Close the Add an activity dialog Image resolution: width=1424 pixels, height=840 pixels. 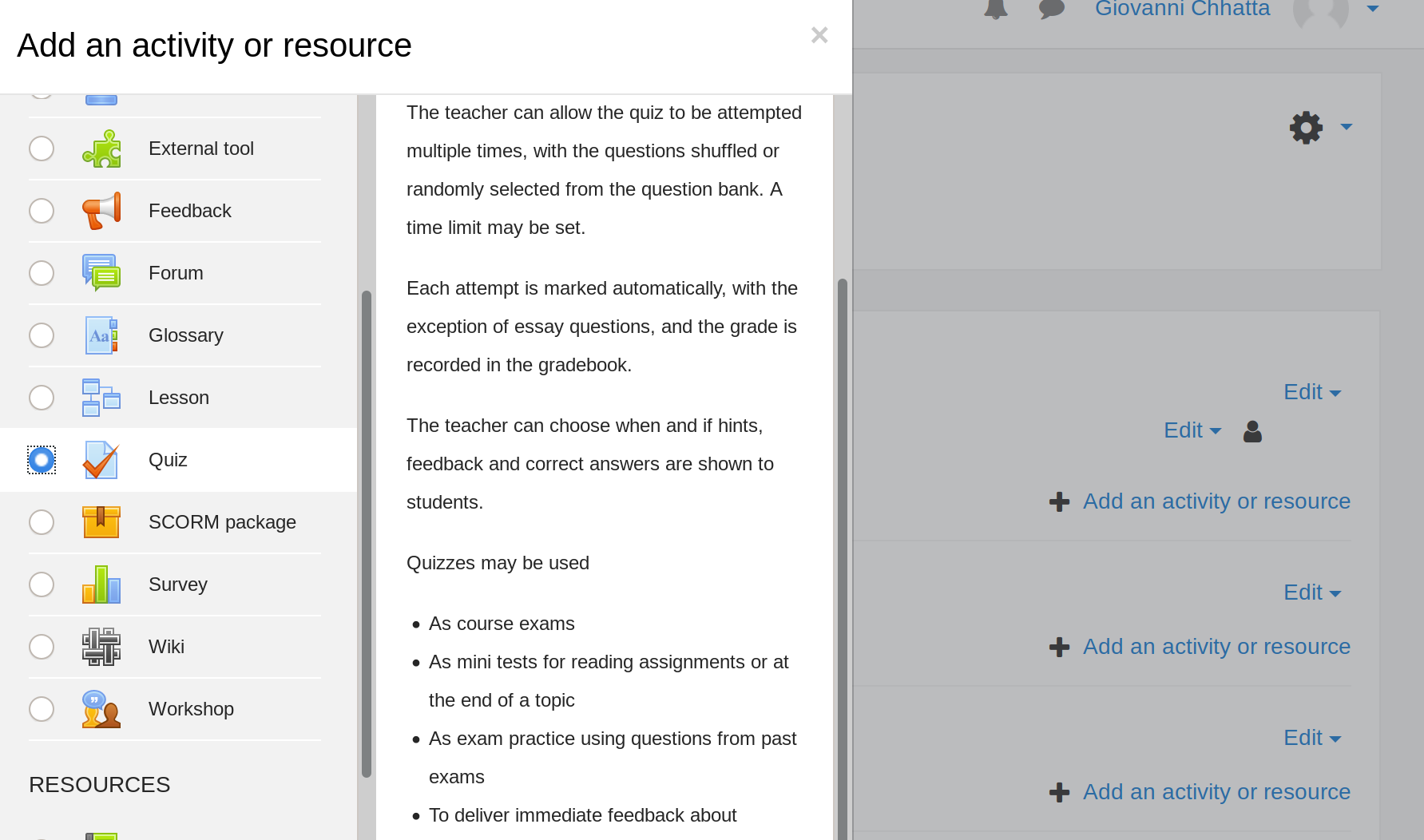click(819, 35)
